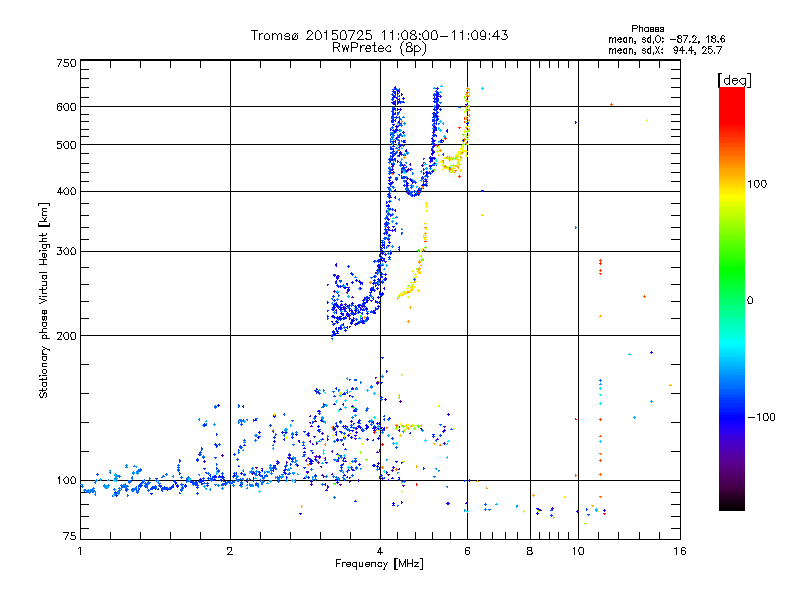The image size is (800, 600).
Task: Click the 'Phases' header label
Action: [647, 29]
